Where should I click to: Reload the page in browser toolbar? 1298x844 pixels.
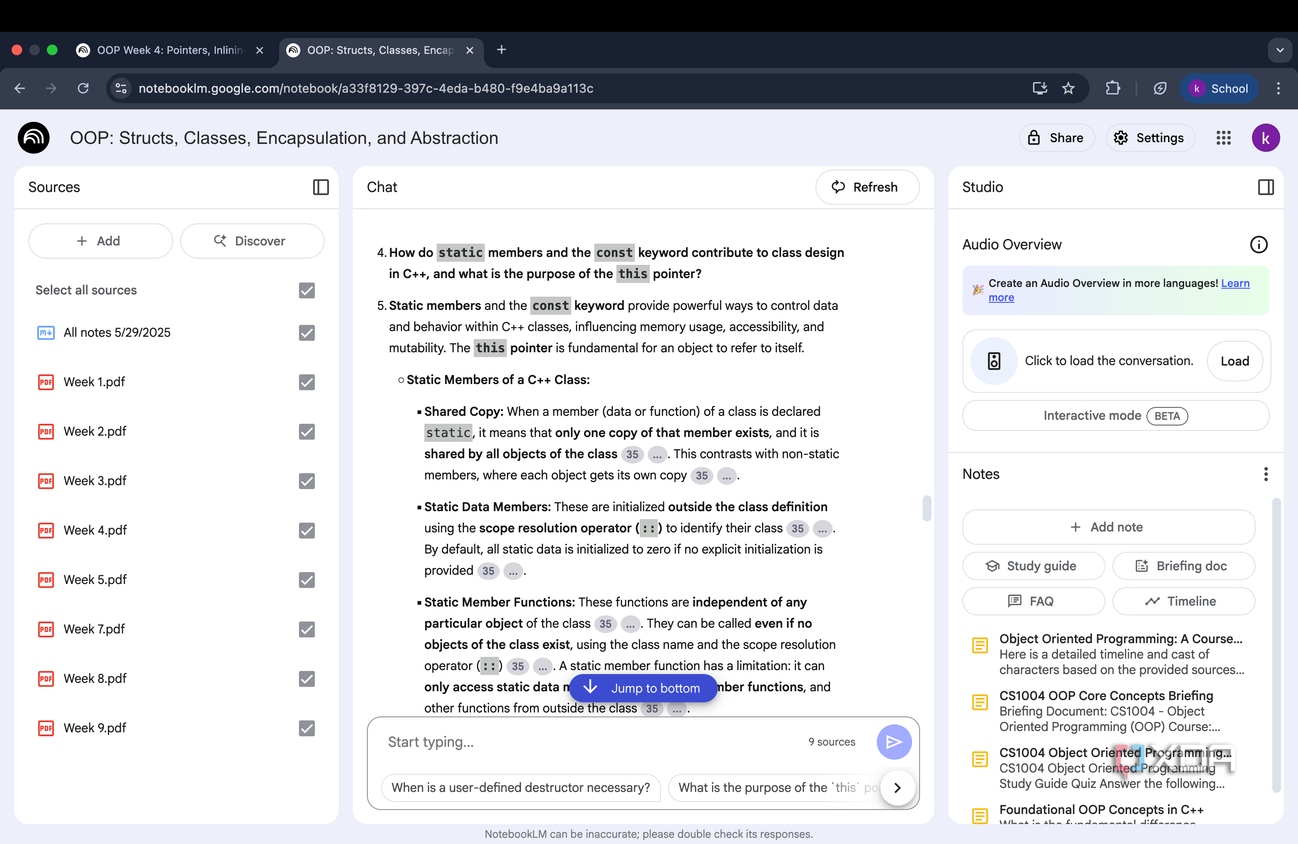pos(83,88)
